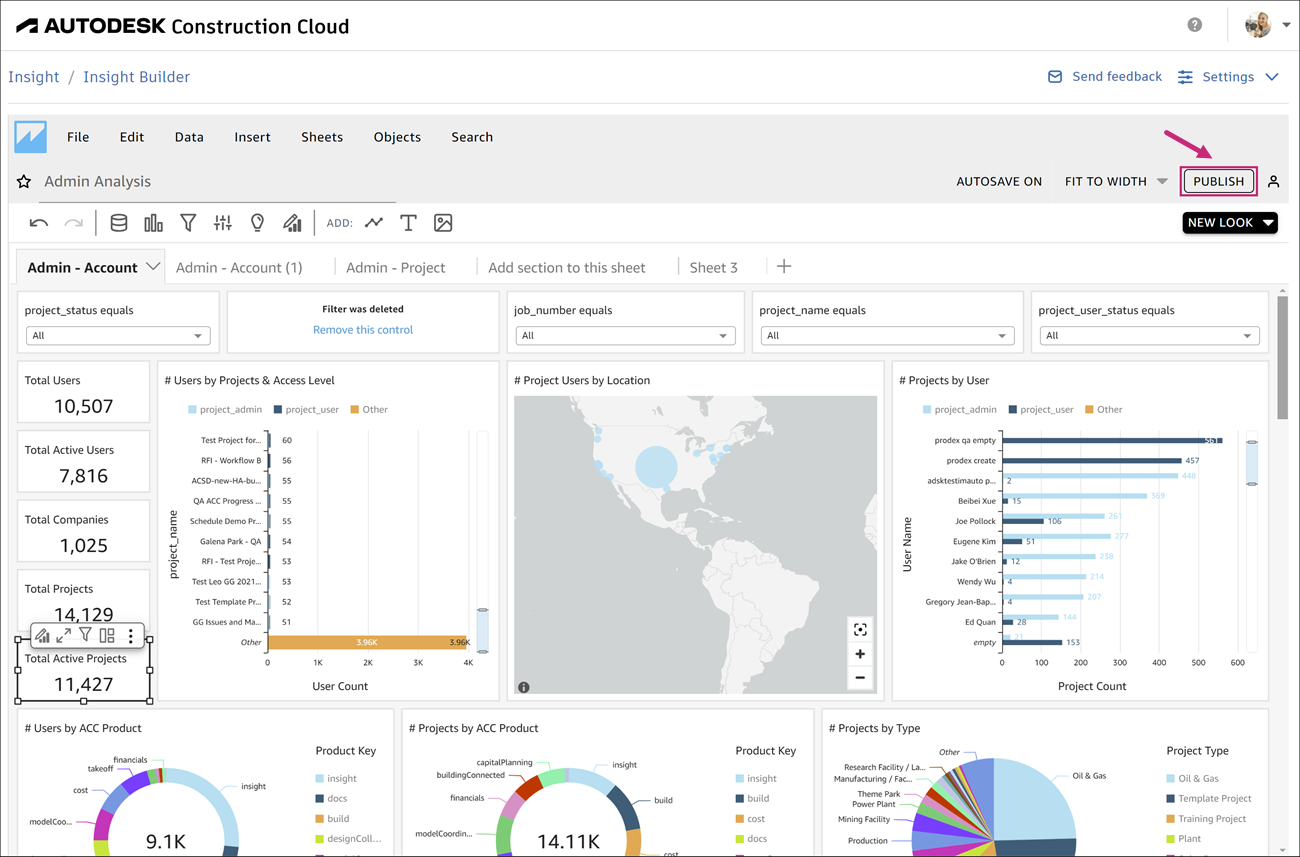This screenshot has height=857, width=1300.
Task: Select the Total Users KPI card
Action: click(83, 392)
